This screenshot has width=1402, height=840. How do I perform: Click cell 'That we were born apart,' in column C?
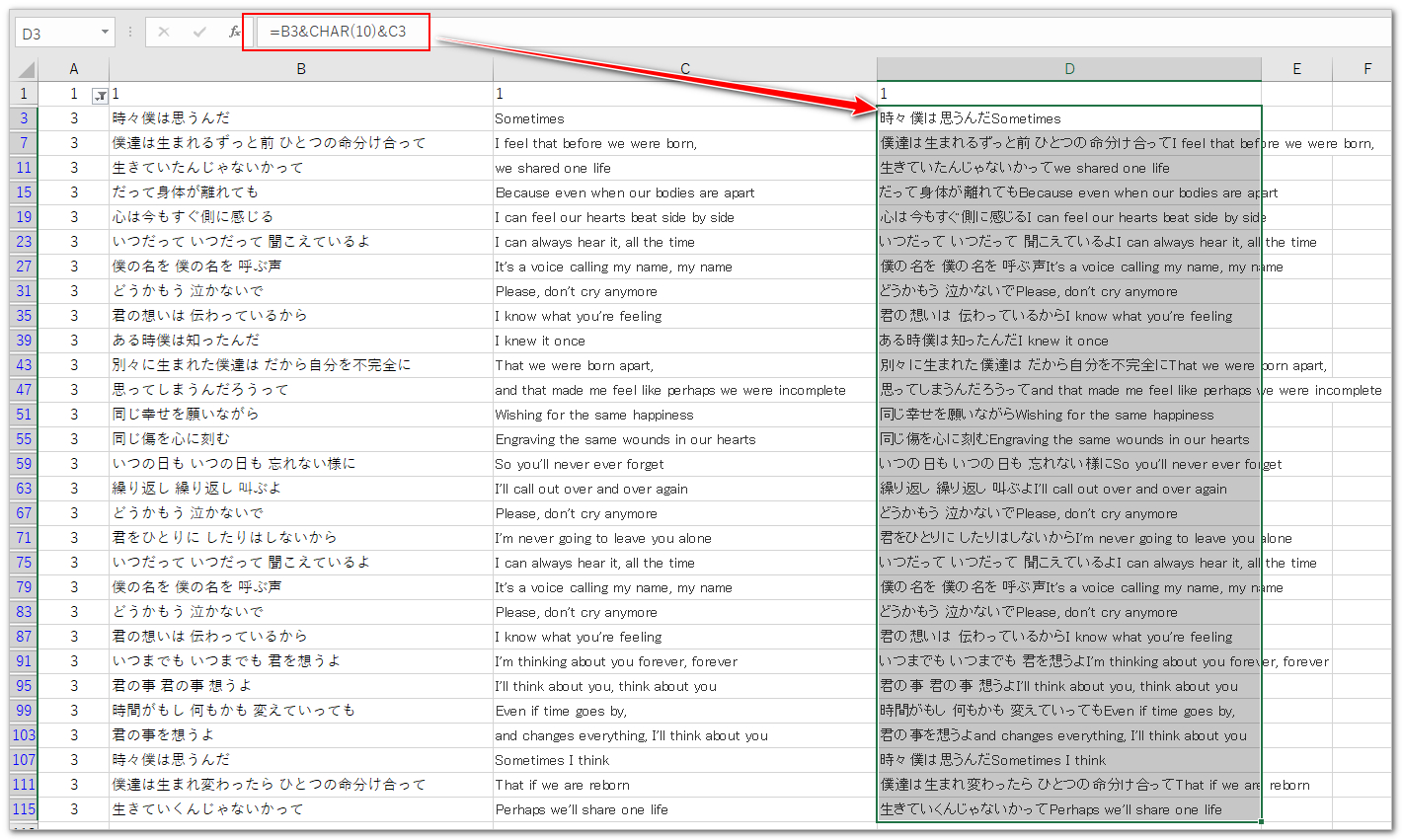[x=685, y=365]
